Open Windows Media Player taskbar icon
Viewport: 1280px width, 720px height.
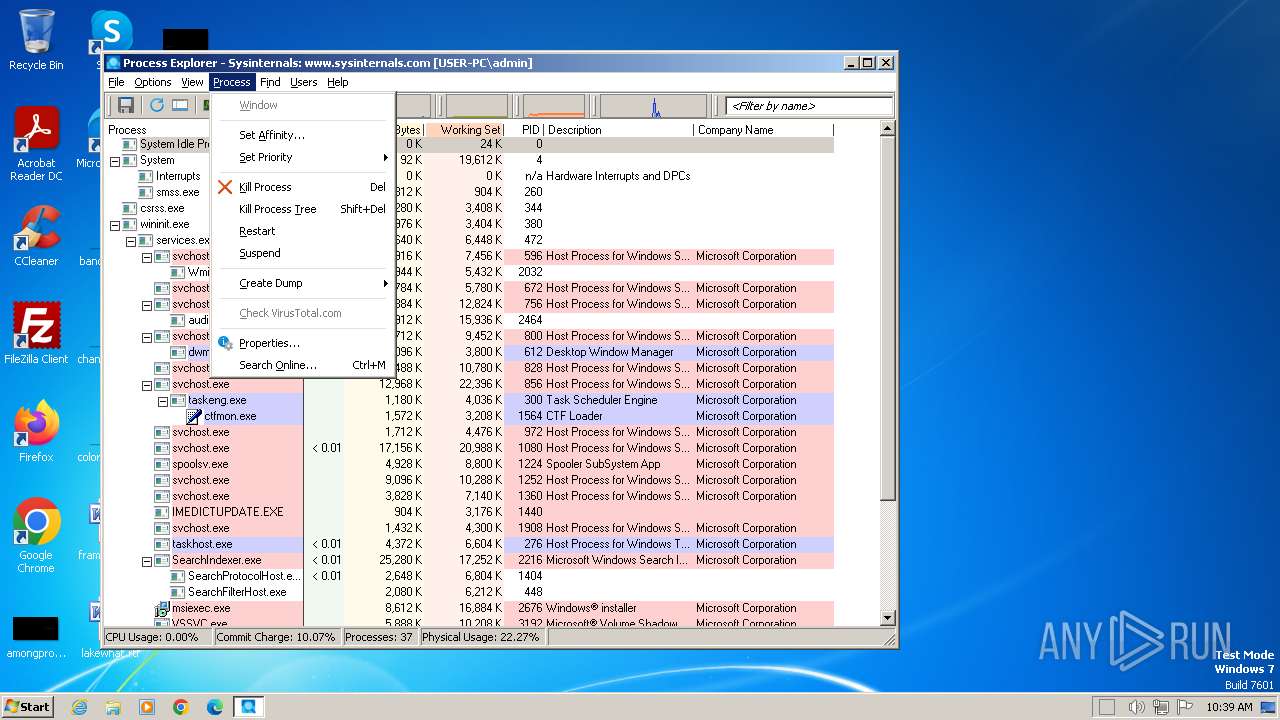point(147,707)
